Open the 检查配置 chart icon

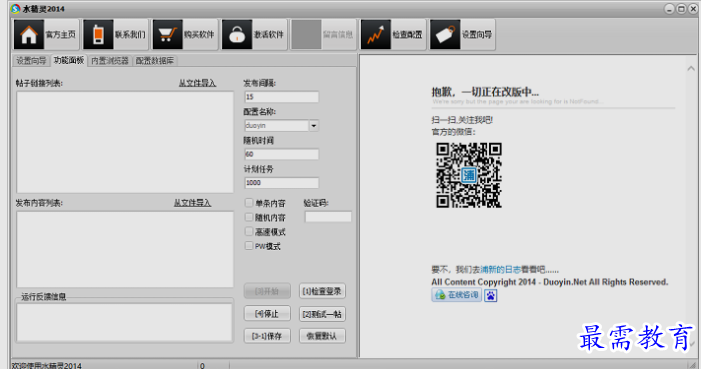click(x=376, y=34)
